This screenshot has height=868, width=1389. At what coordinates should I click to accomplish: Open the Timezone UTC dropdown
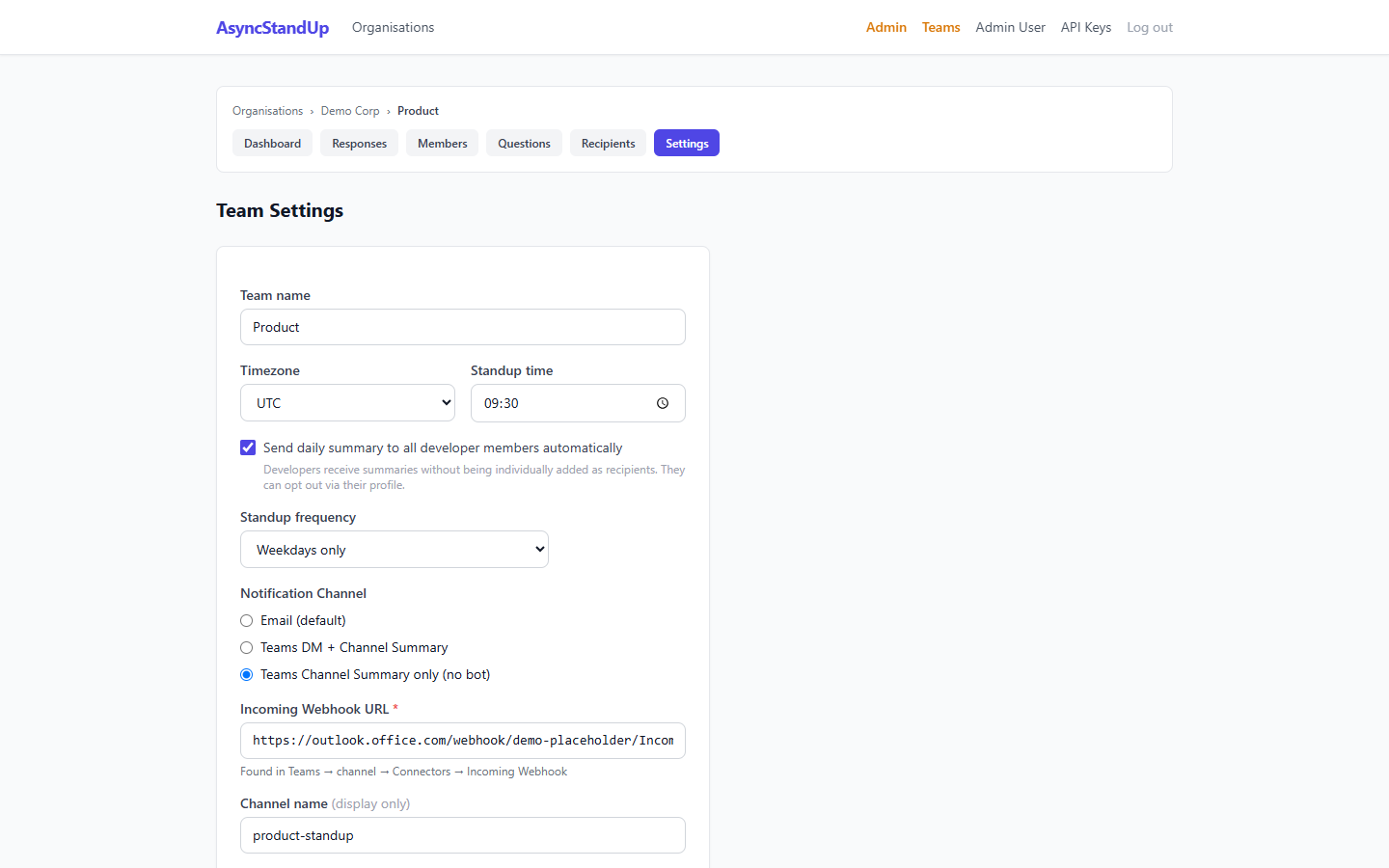pyautogui.click(x=347, y=403)
